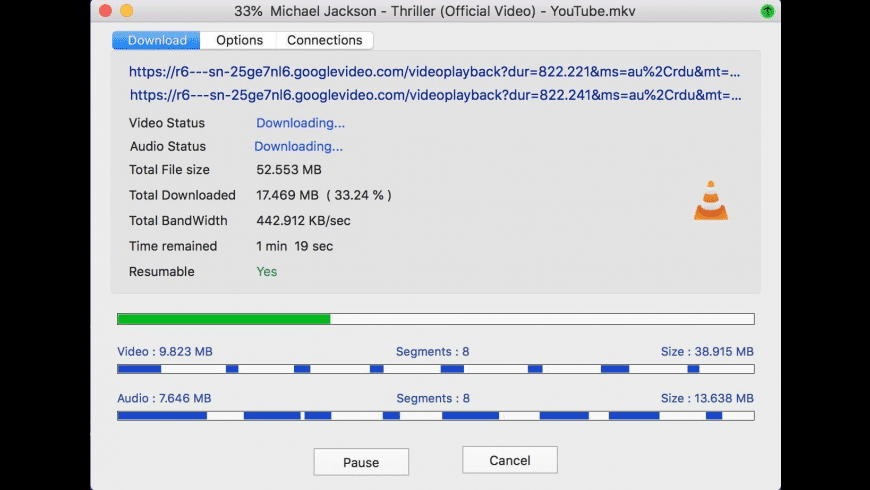This screenshot has width=870, height=490.
Task: Click the green Yes resumable value
Action: point(266,272)
